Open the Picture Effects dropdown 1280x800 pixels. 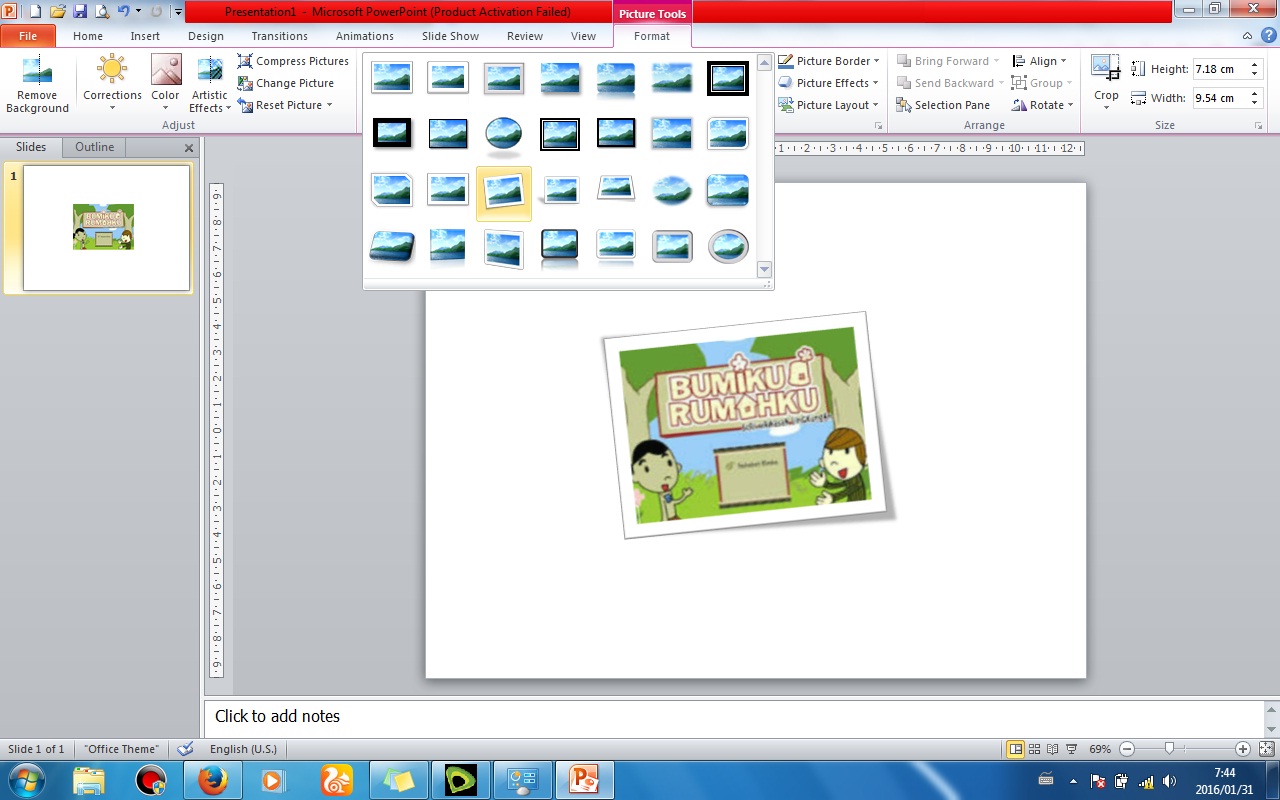(829, 83)
